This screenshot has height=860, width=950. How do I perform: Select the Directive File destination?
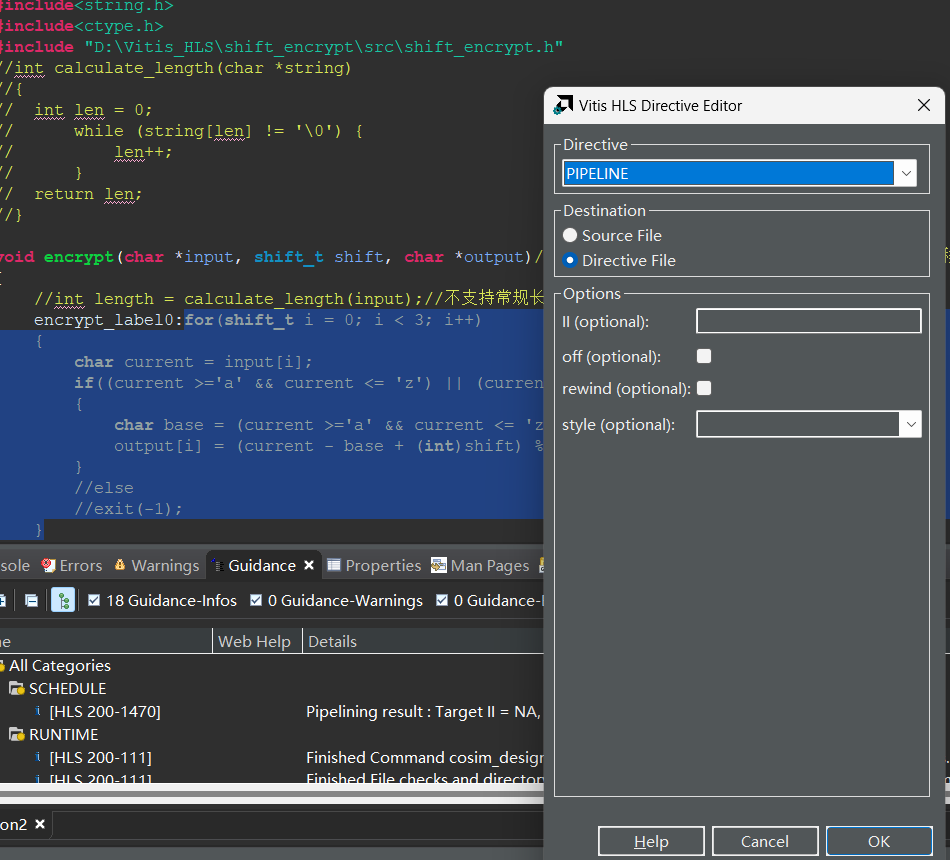[x=570, y=260]
